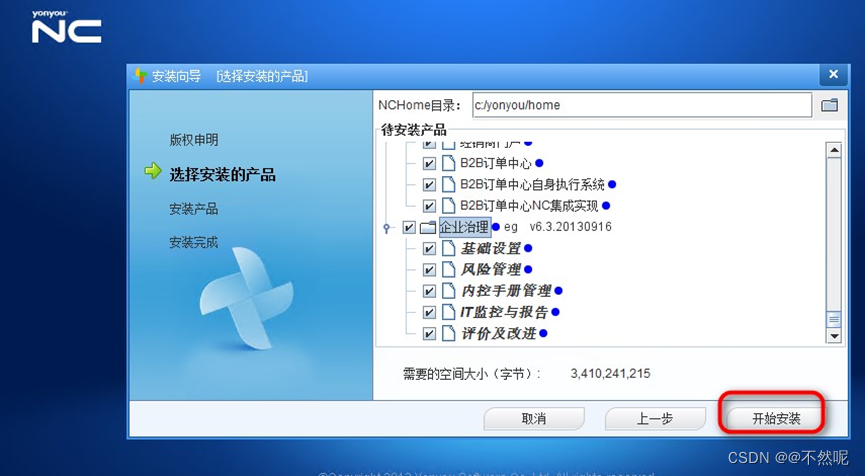865x476 pixels.
Task: Click the NCHome目录 label
Action: 419,105
